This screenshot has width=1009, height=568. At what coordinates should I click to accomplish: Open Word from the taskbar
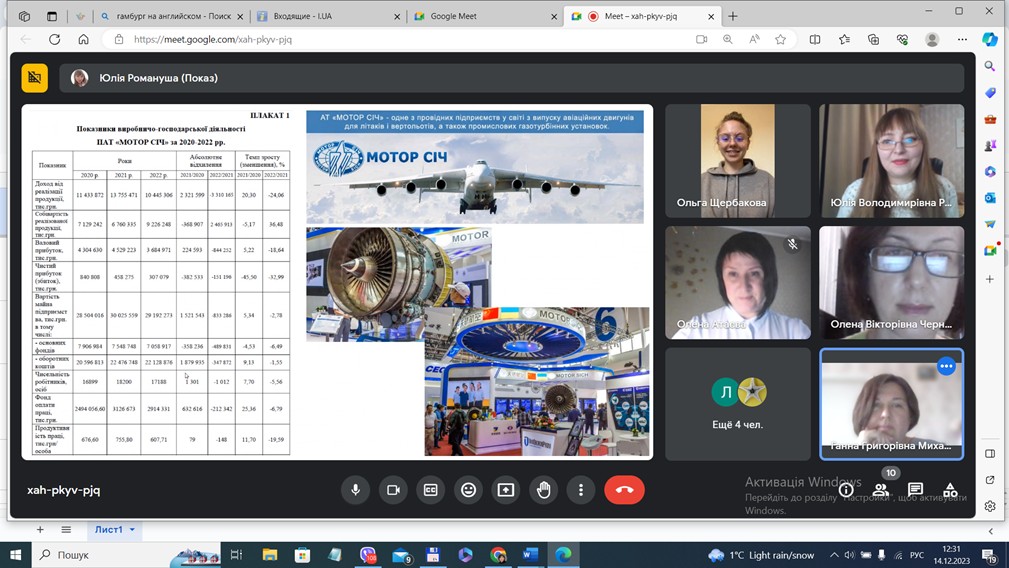[530, 554]
